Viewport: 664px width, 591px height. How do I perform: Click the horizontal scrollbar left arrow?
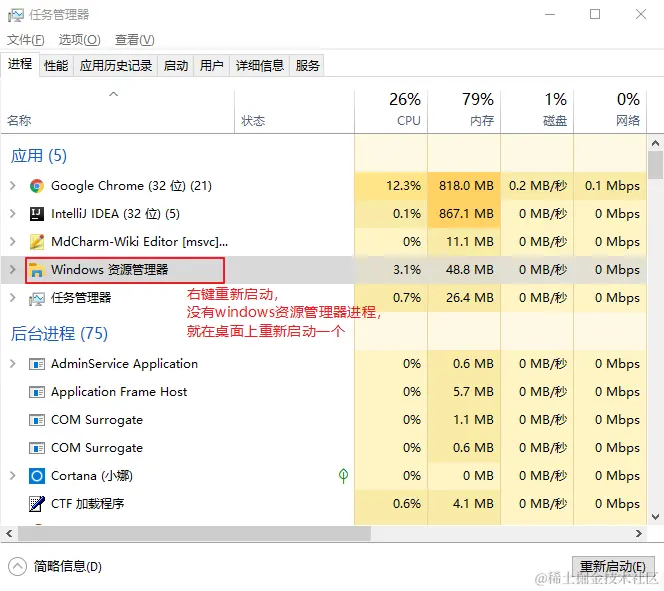(x=9, y=533)
